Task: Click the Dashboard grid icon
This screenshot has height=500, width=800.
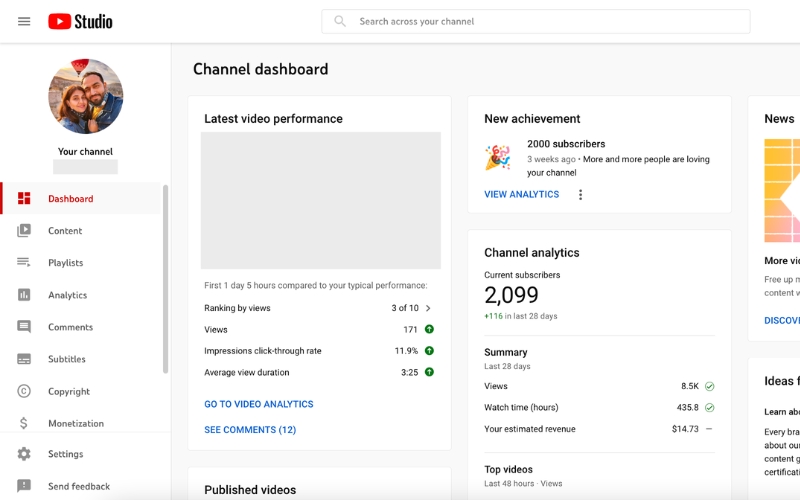Action: pos(24,198)
